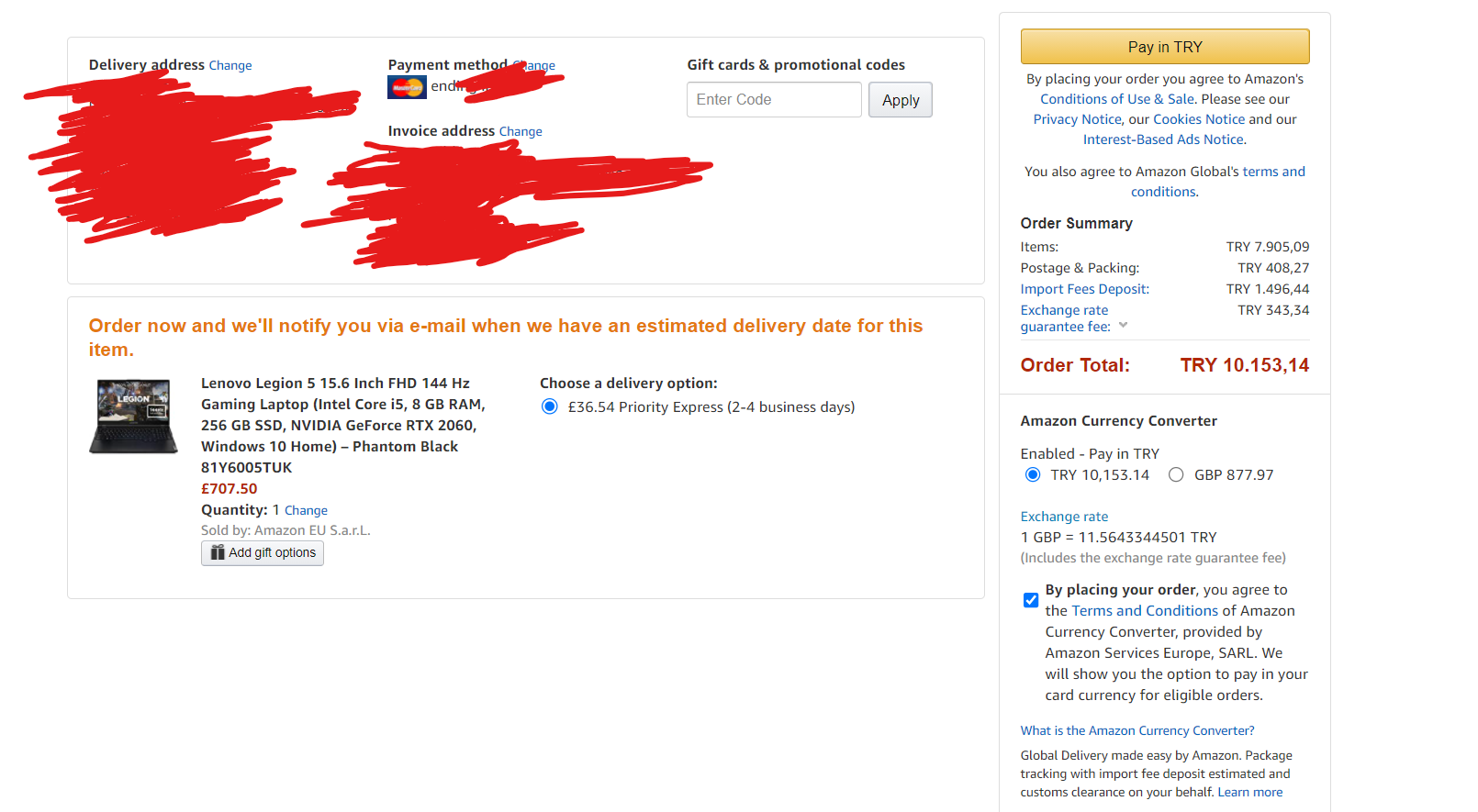
Task: Select the TRY 10,153.14 currency option
Action: point(1033,474)
